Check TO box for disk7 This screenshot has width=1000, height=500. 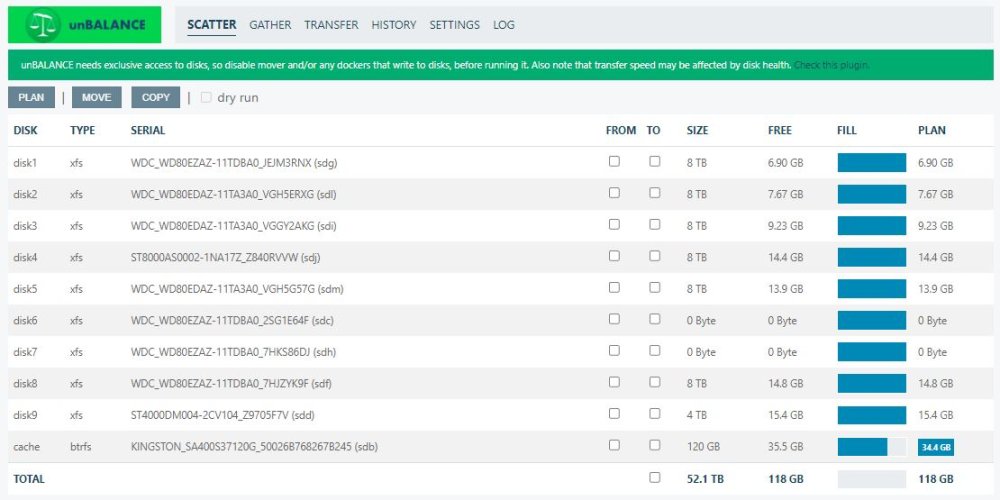coord(654,351)
